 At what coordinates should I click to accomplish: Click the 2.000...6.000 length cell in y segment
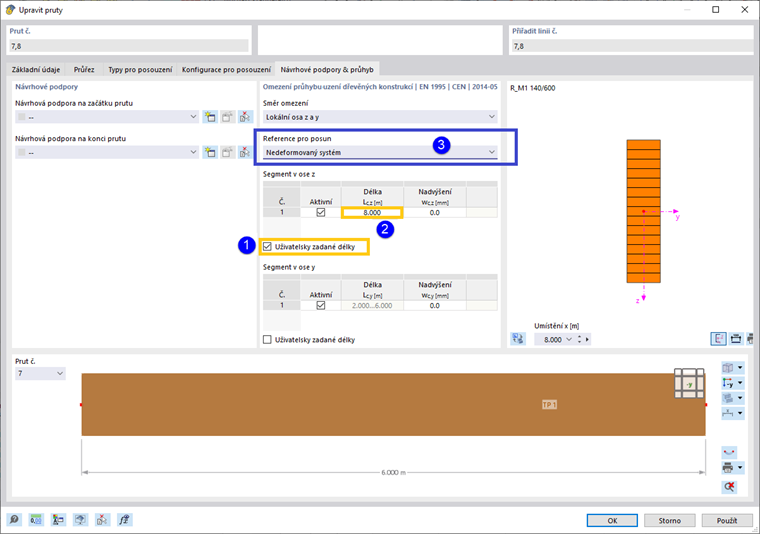tap(372, 305)
